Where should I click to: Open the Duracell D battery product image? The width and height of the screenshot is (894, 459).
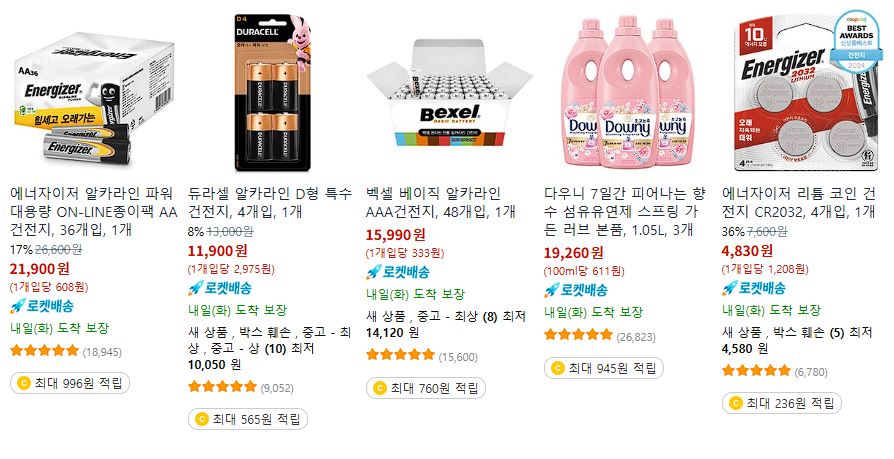point(272,93)
